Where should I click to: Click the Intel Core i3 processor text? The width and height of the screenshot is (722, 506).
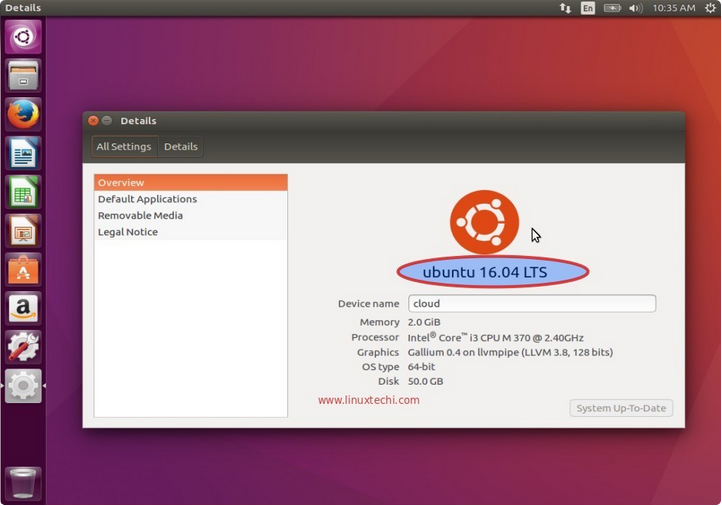495,337
